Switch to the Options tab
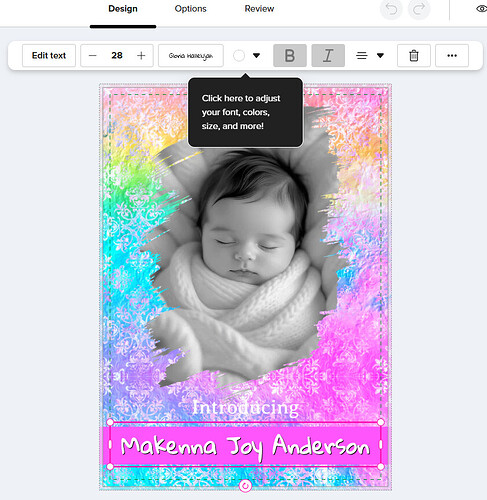Screen dimensions: 487x500 (191, 9)
